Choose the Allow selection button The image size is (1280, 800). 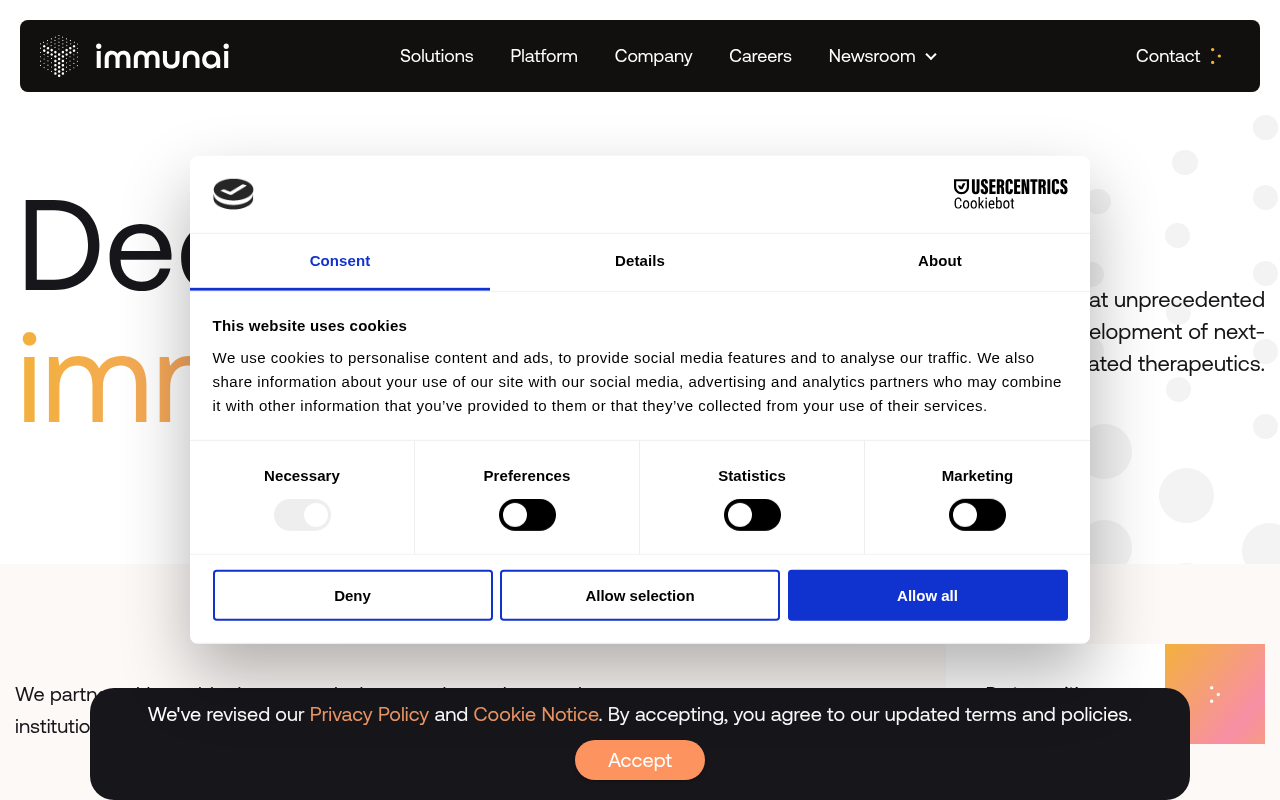tap(640, 595)
